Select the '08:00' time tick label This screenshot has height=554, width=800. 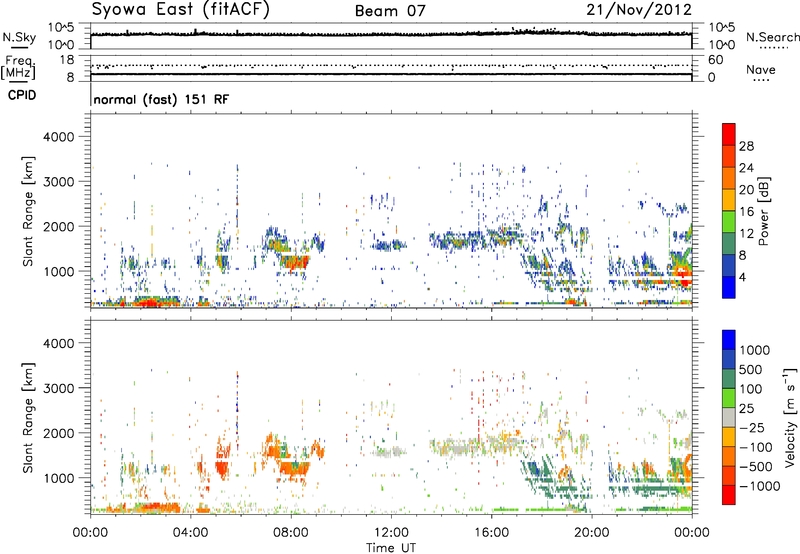click(x=291, y=533)
